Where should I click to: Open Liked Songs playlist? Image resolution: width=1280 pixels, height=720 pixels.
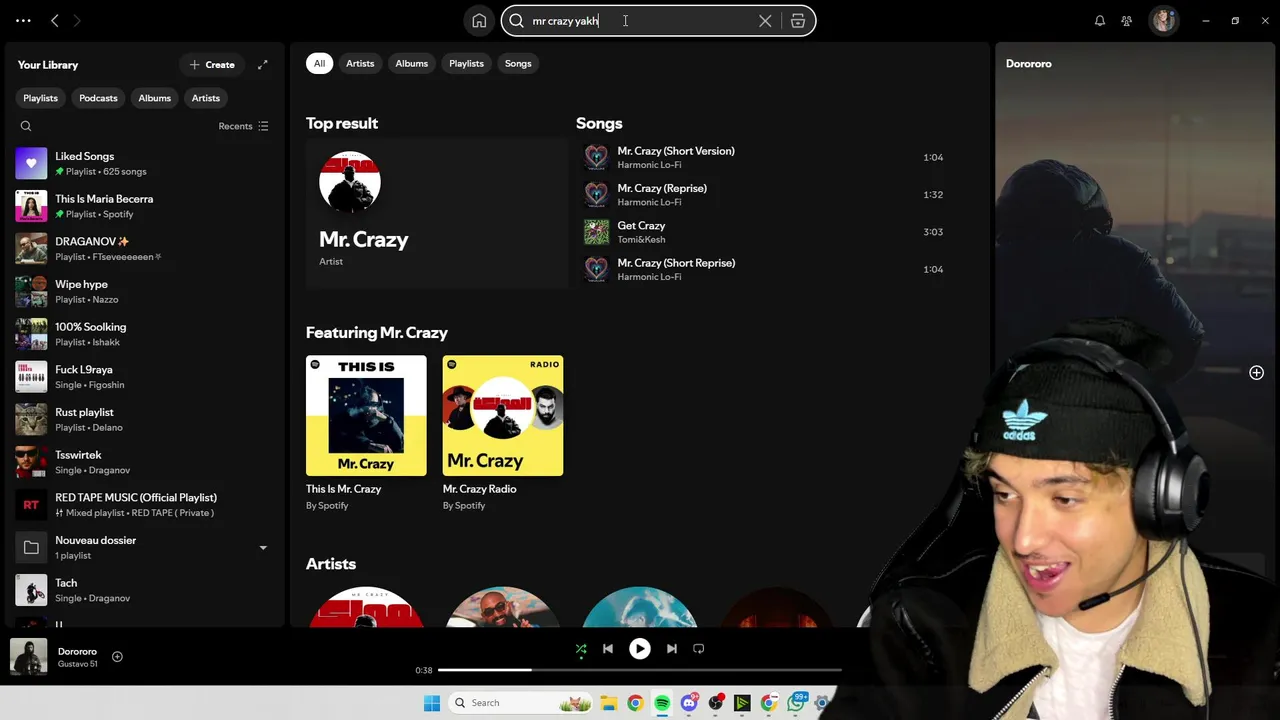(x=145, y=163)
